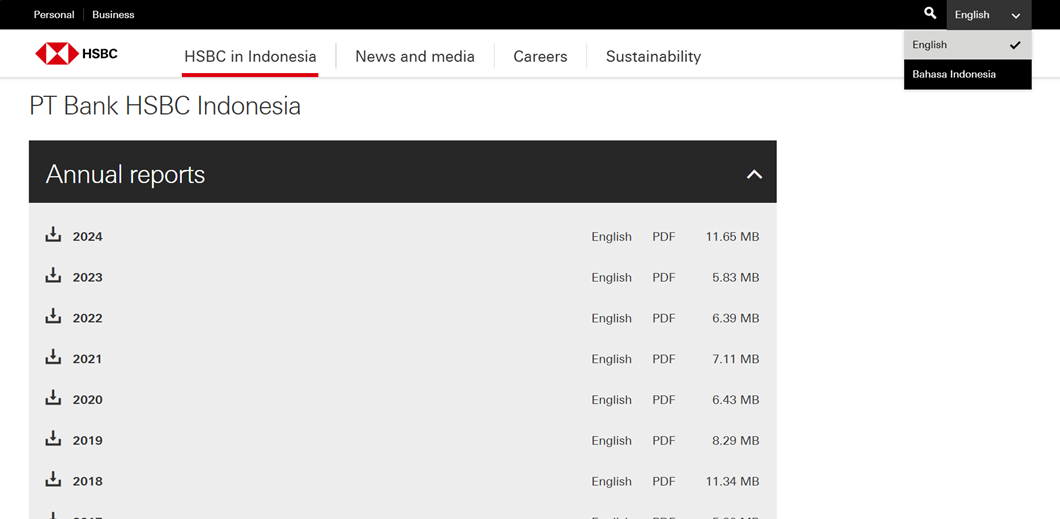Click download icon for 2020 report
The height and width of the screenshot is (519, 1060).
click(x=53, y=397)
